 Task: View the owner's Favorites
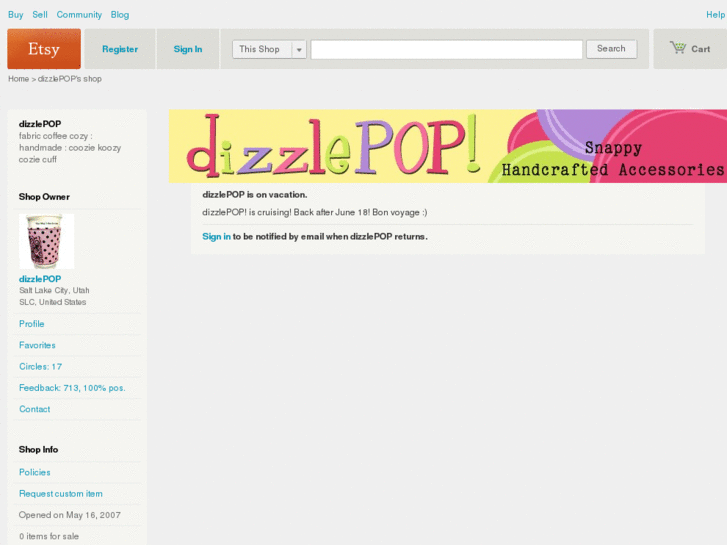[x=37, y=345]
